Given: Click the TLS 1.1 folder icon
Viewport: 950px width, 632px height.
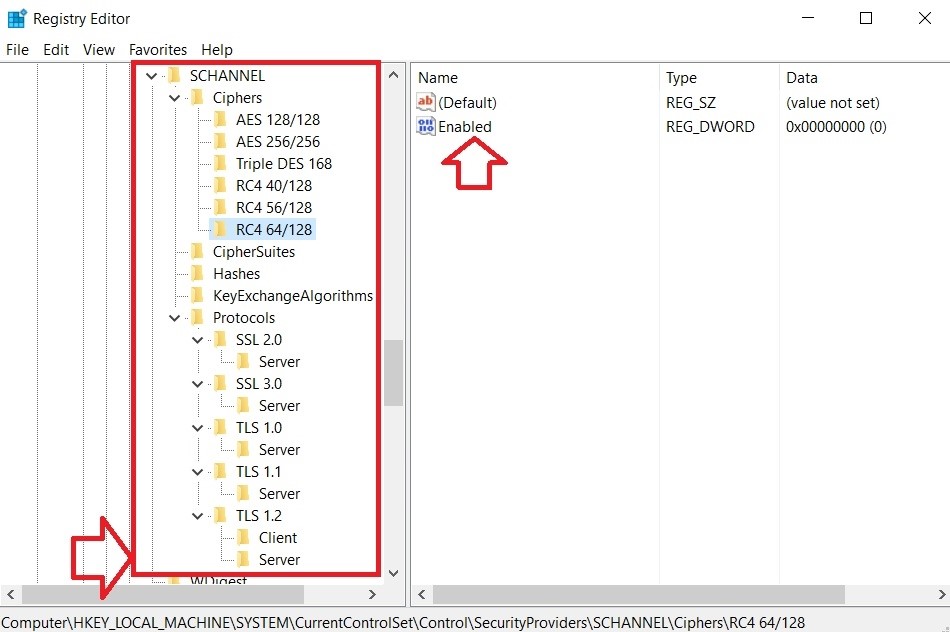Looking at the screenshot, I should 221,471.
